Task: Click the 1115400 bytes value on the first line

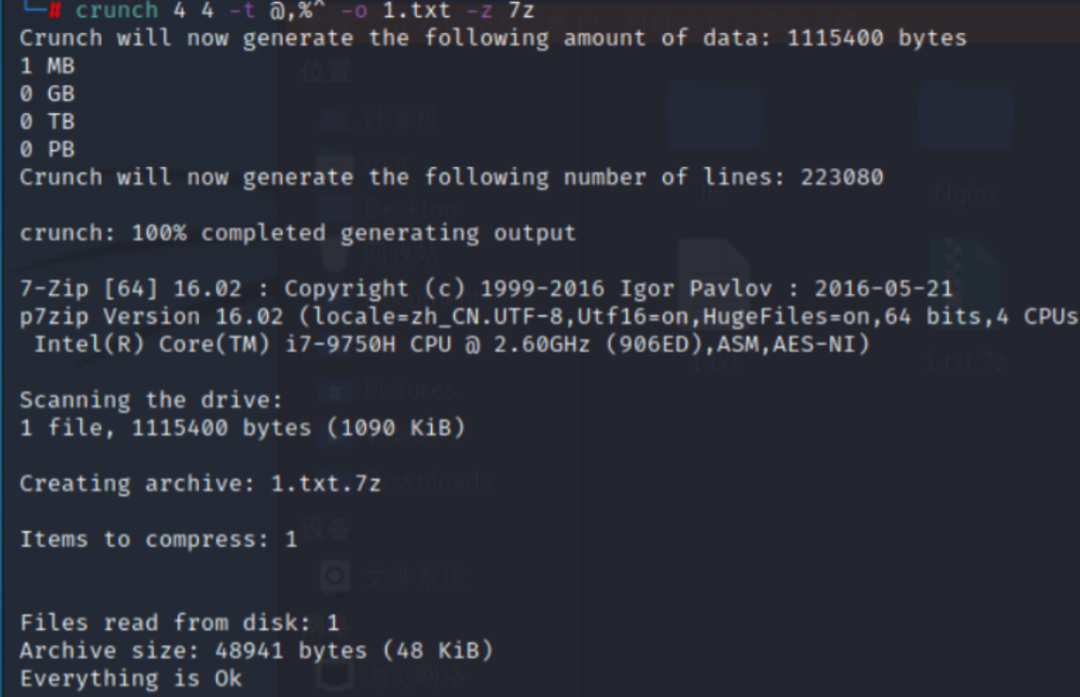Action: tap(876, 38)
